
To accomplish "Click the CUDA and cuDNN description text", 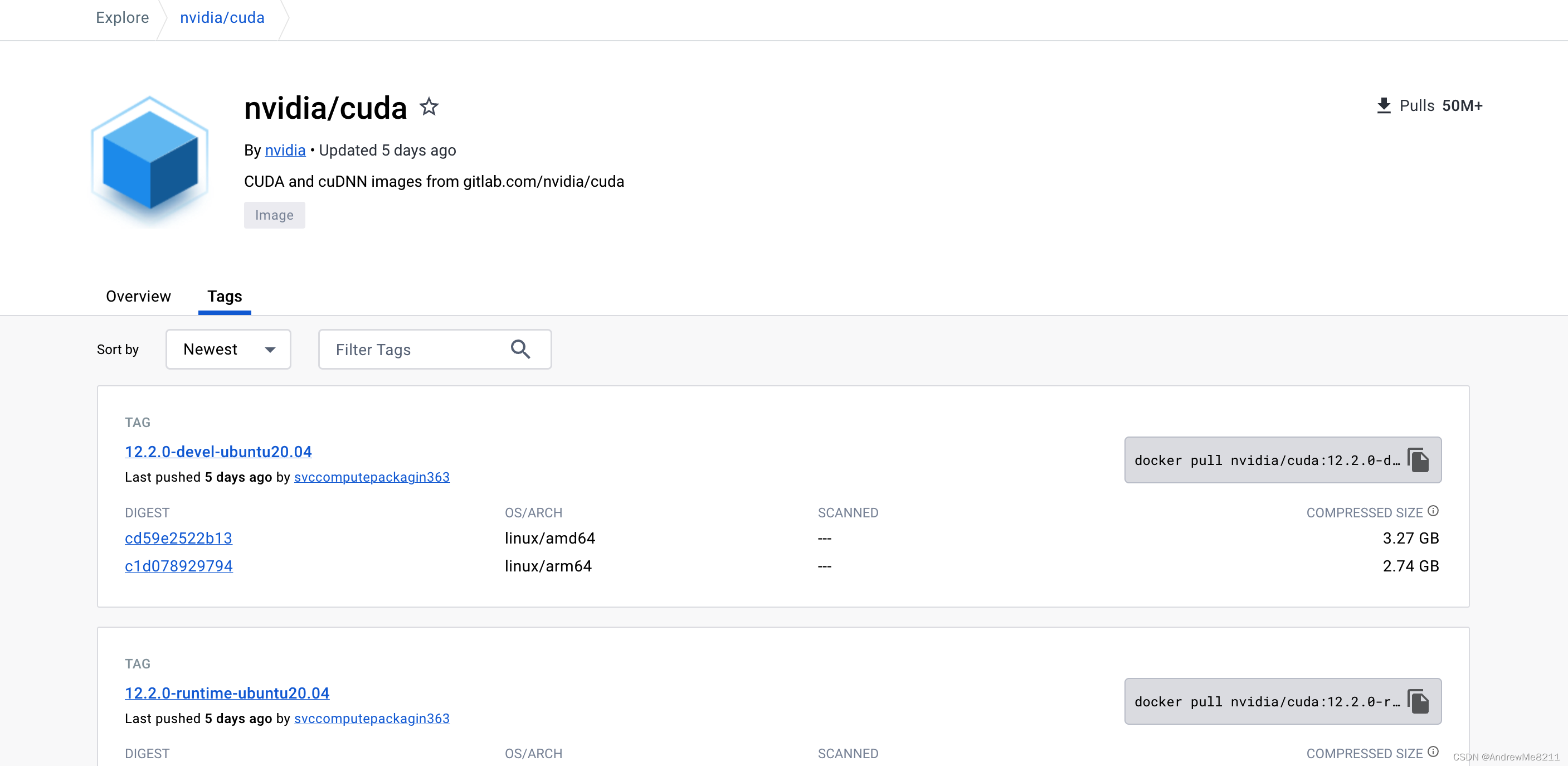I will pyautogui.click(x=434, y=181).
